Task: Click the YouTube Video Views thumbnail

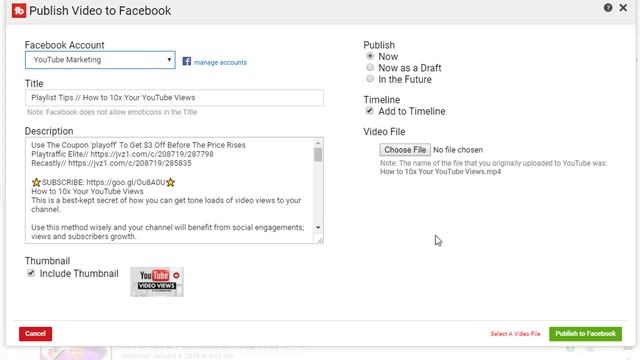Action: [x=157, y=282]
